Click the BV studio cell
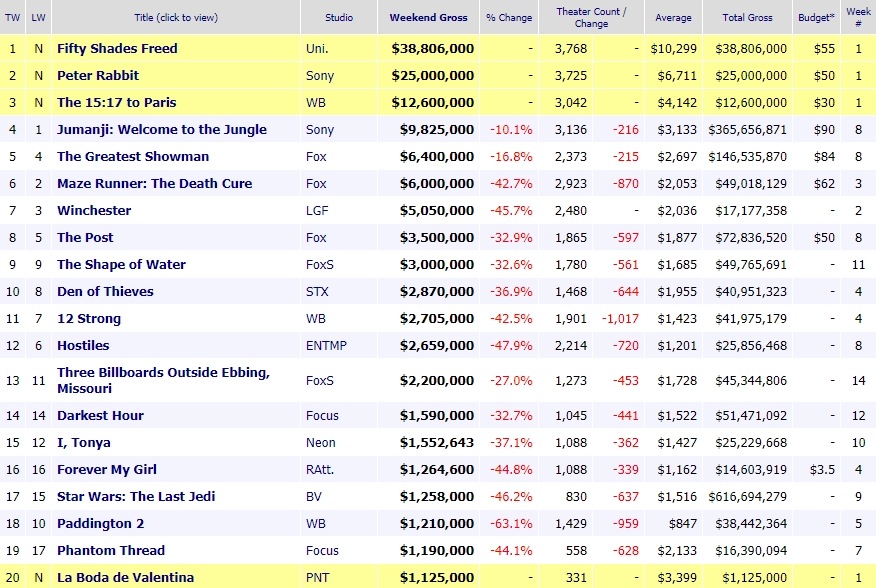Viewport: 876px width, 588px height. pos(313,496)
